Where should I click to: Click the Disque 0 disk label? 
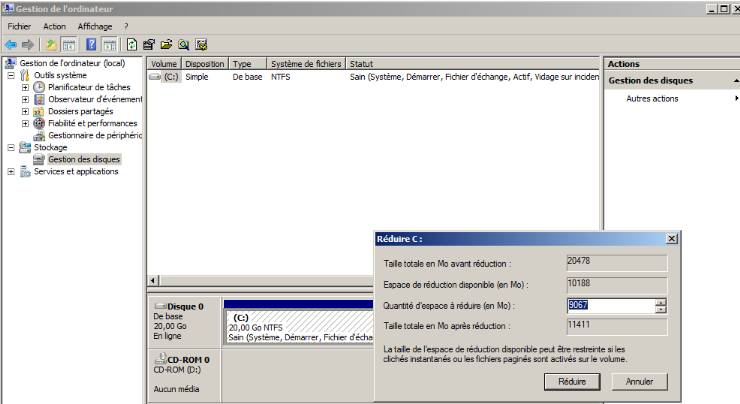coord(185,307)
